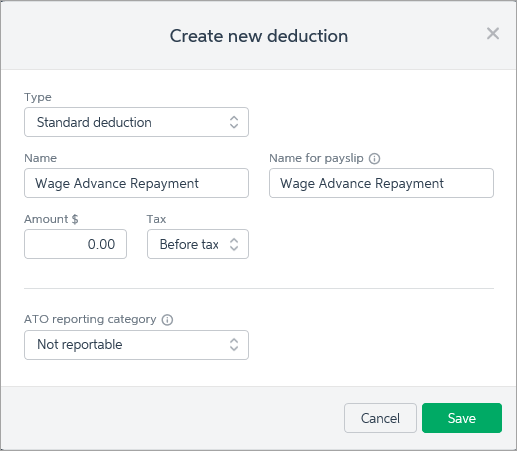Select the Amount field showing 0.00
517x451 pixels.
tap(75, 244)
